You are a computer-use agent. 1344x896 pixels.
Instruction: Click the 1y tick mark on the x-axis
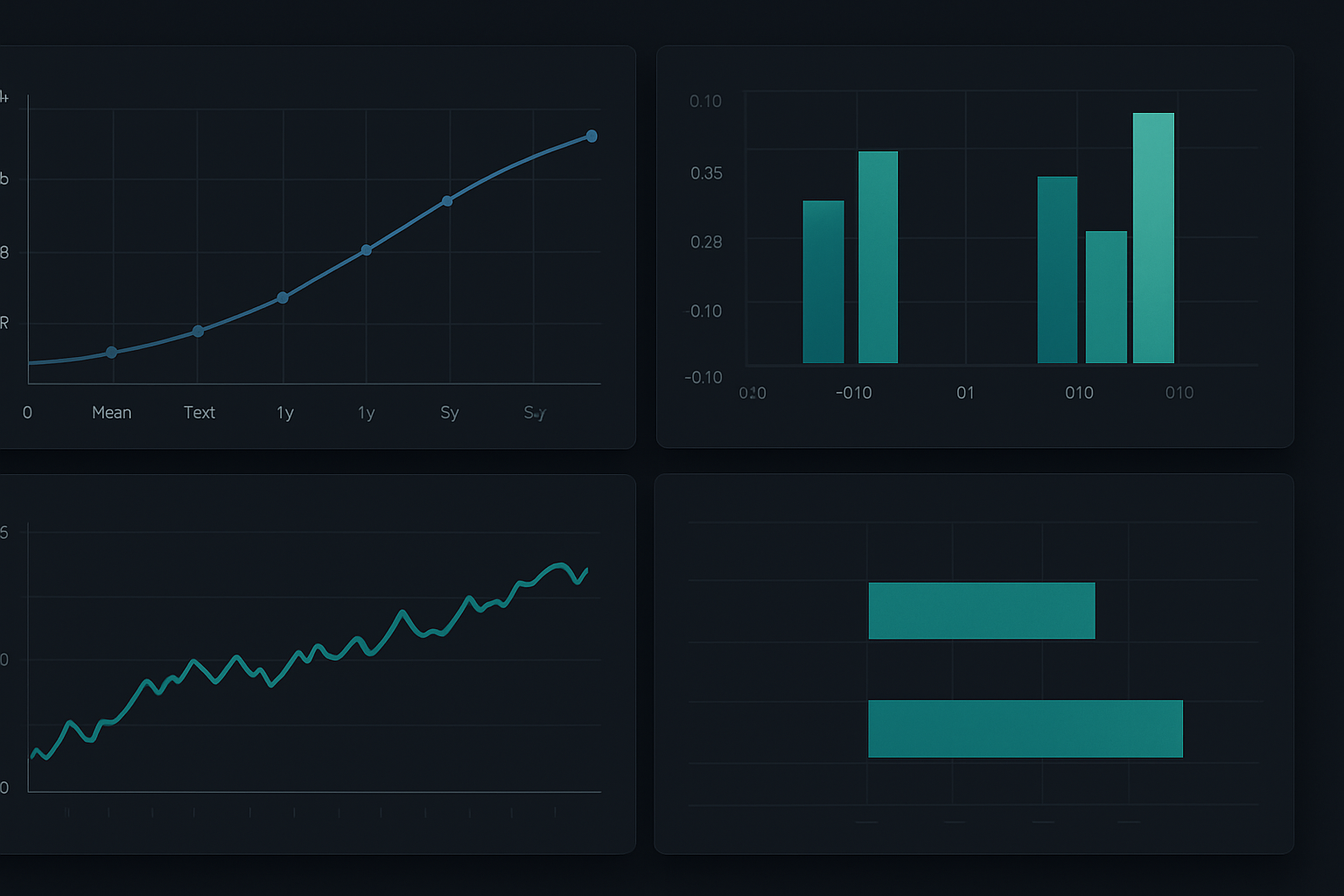pyautogui.click(x=283, y=412)
